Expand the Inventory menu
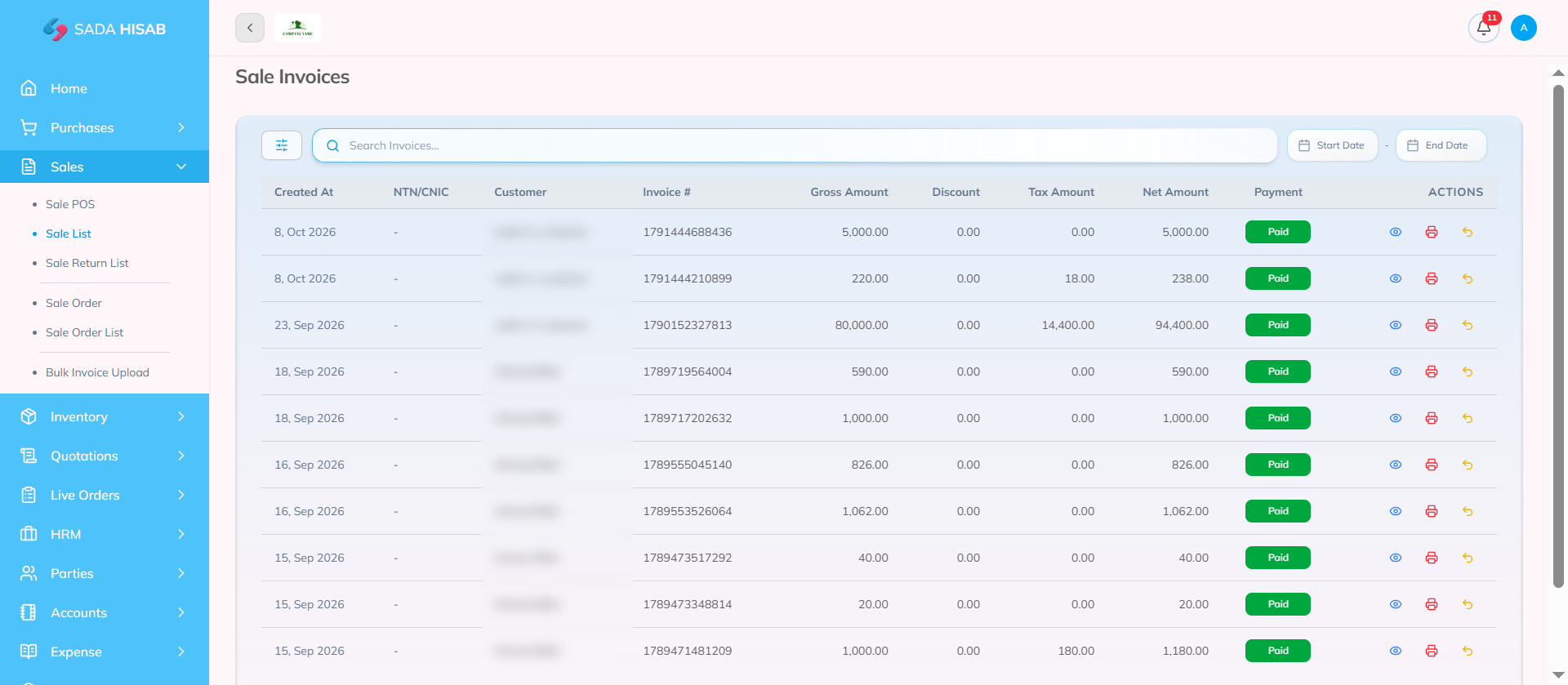 (105, 416)
